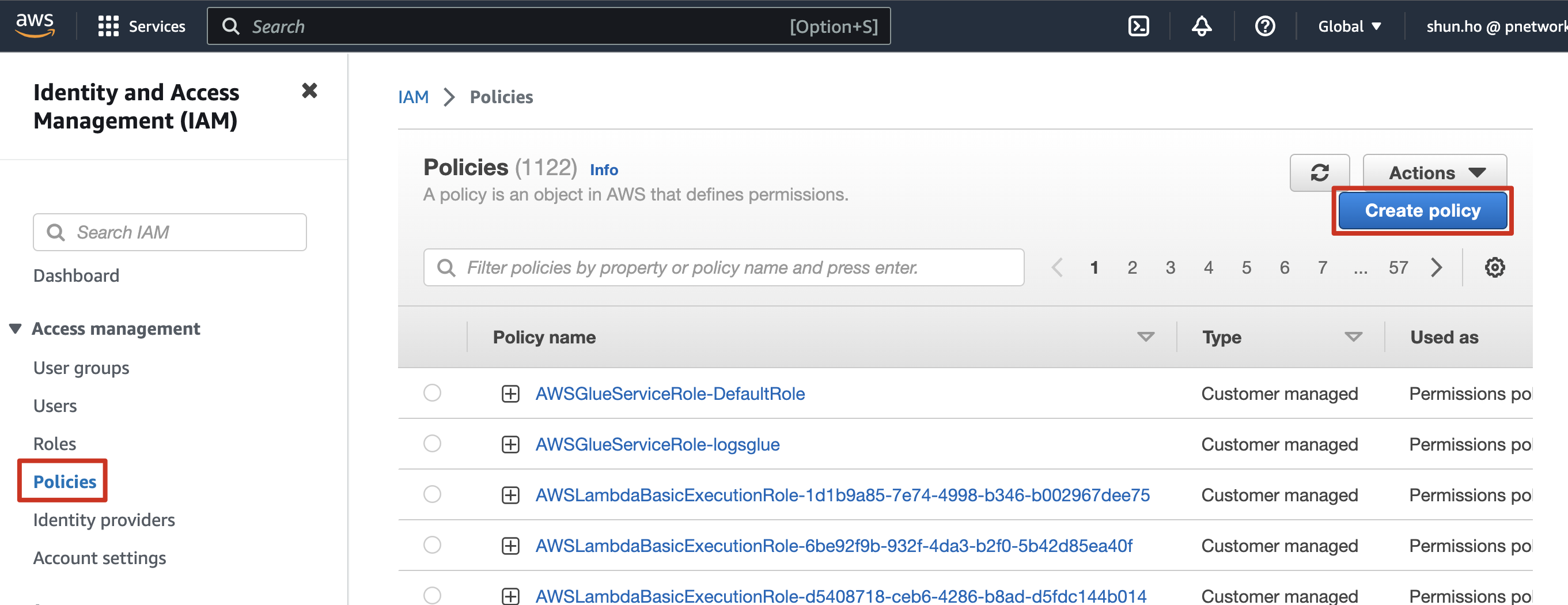Go to the next page of policies
The image size is (1568, 605).
1436,267
